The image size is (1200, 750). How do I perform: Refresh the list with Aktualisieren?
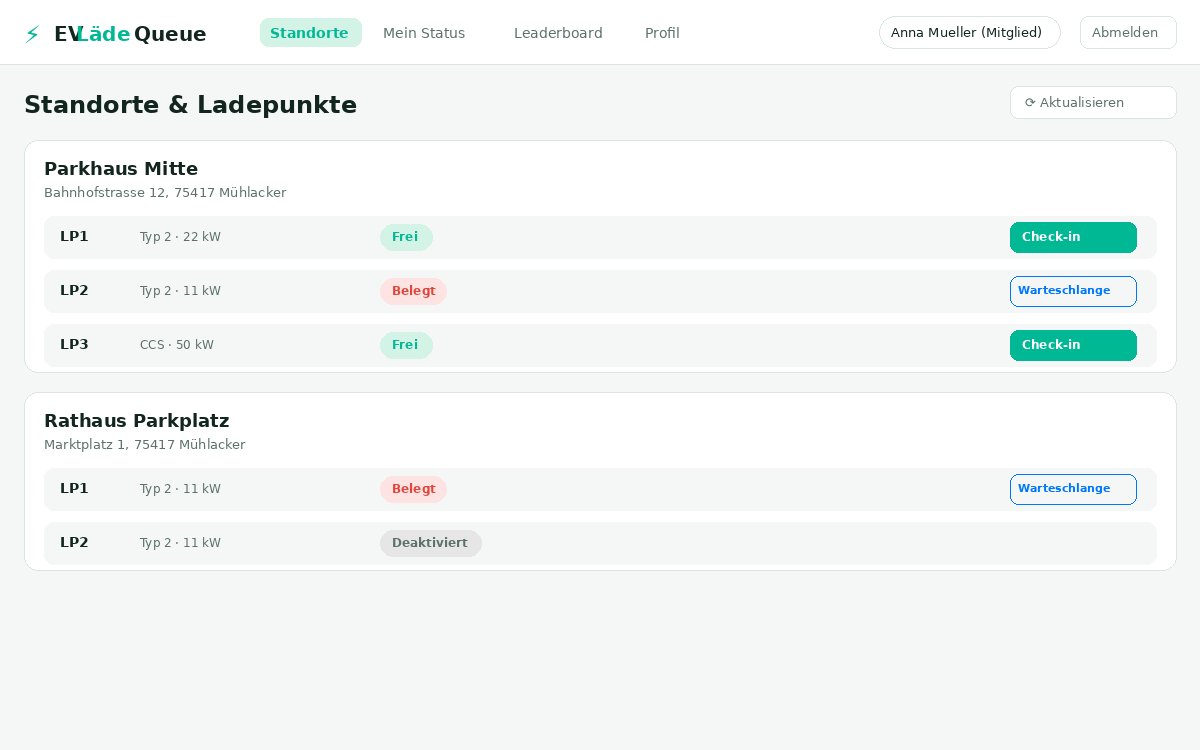click(1093, 103)
